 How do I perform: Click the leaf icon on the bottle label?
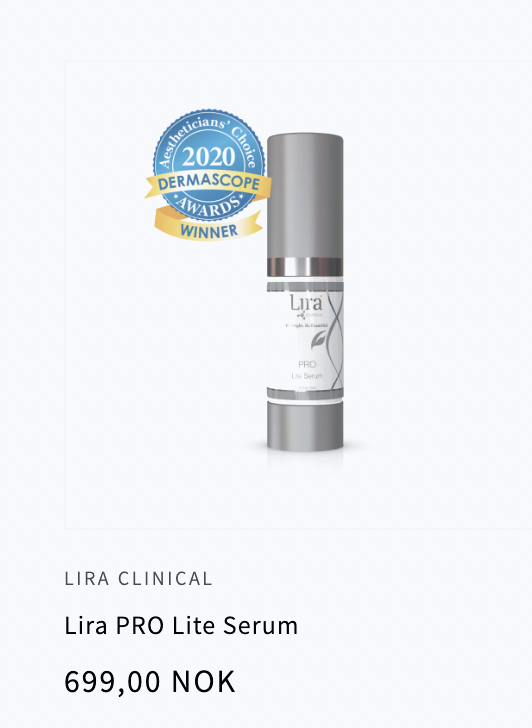pos(318,340)
